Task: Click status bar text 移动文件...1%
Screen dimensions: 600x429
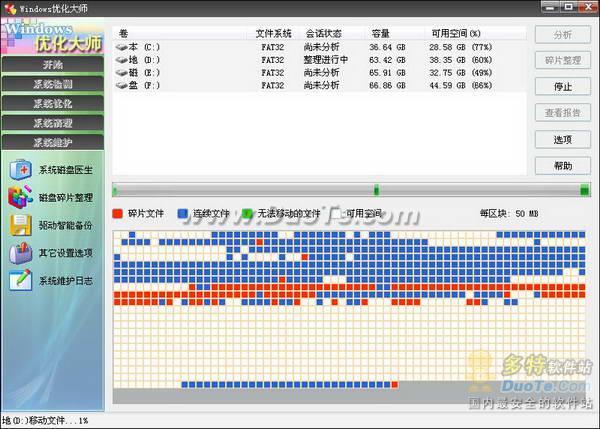Action: 58,421
